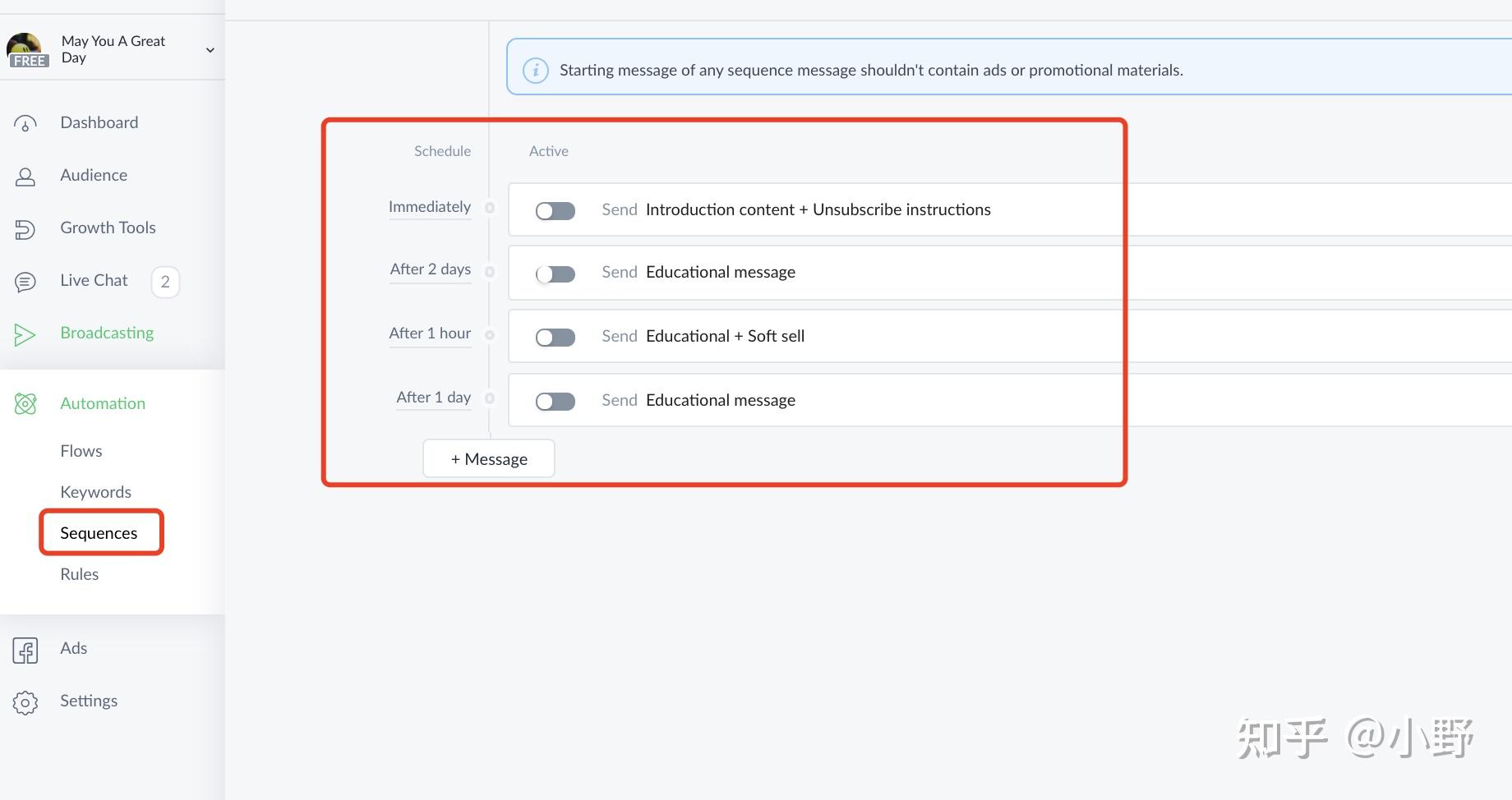Expand the account dropdown chevron

[x=210, y=50]
